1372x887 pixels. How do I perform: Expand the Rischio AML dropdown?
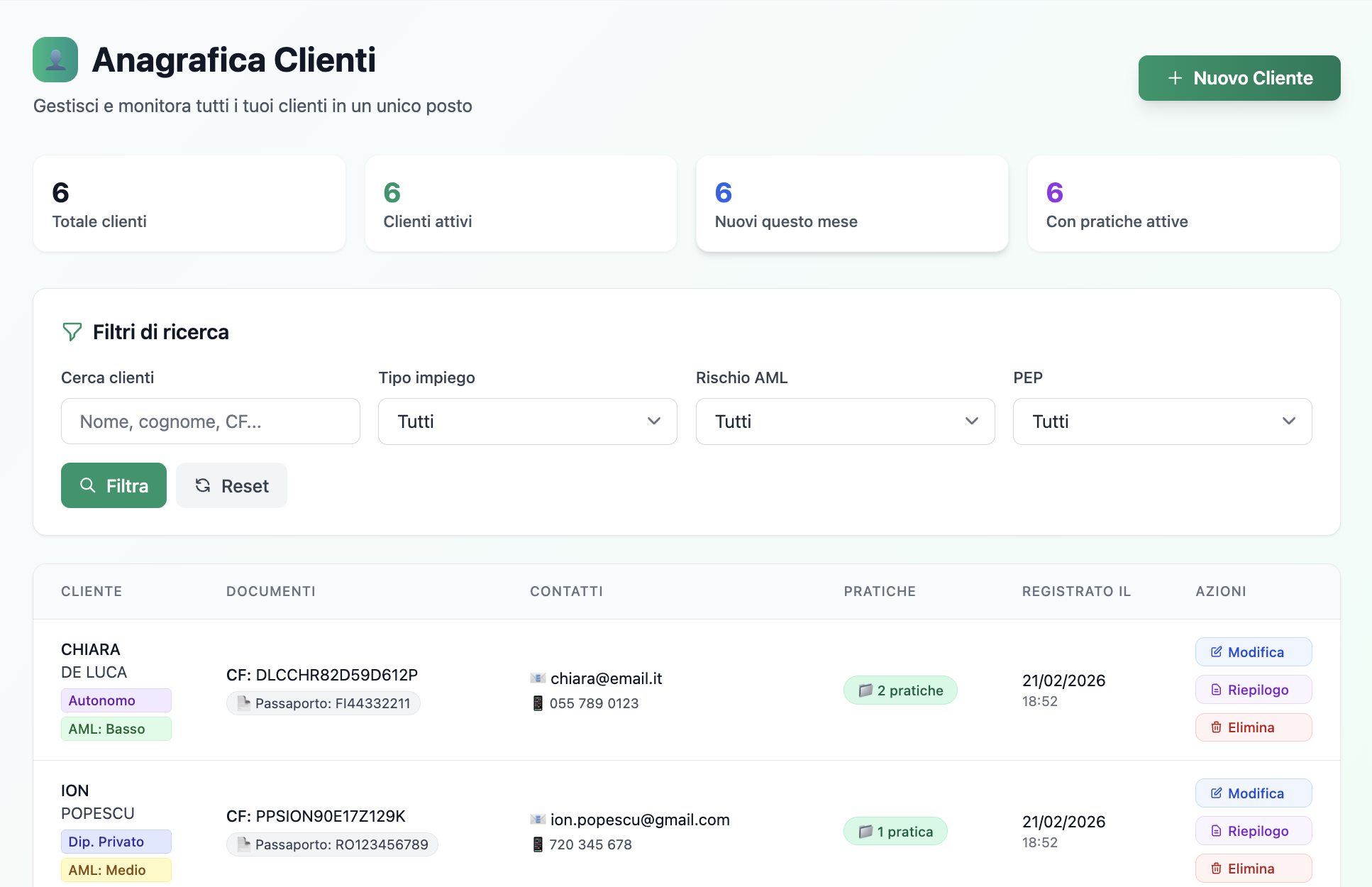tap(844, 422)
